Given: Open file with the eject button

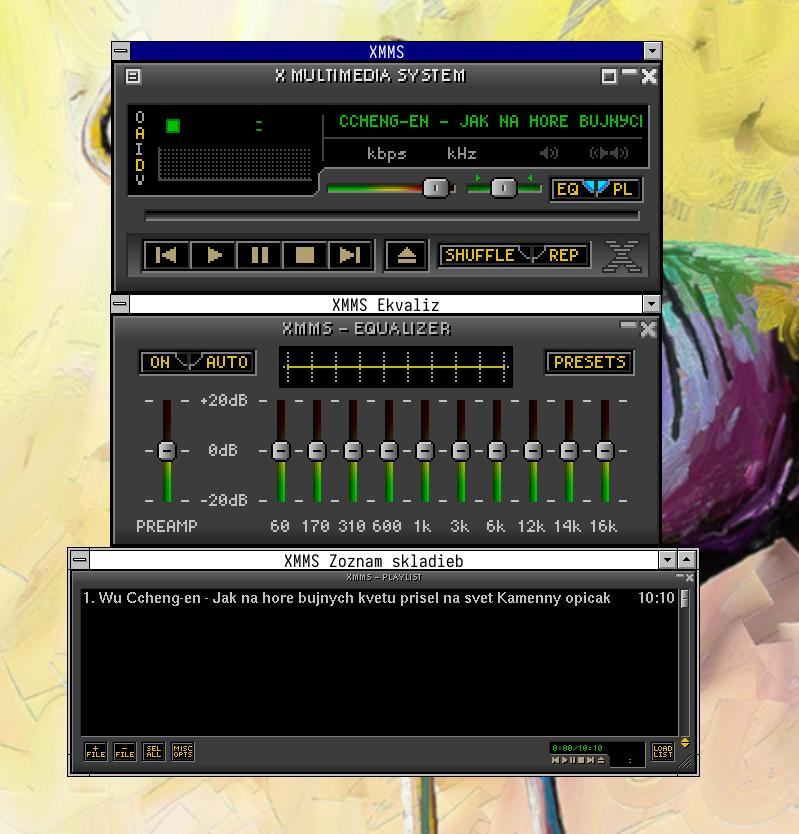Looking at the screenshot, I should click(x=406, y=255).
